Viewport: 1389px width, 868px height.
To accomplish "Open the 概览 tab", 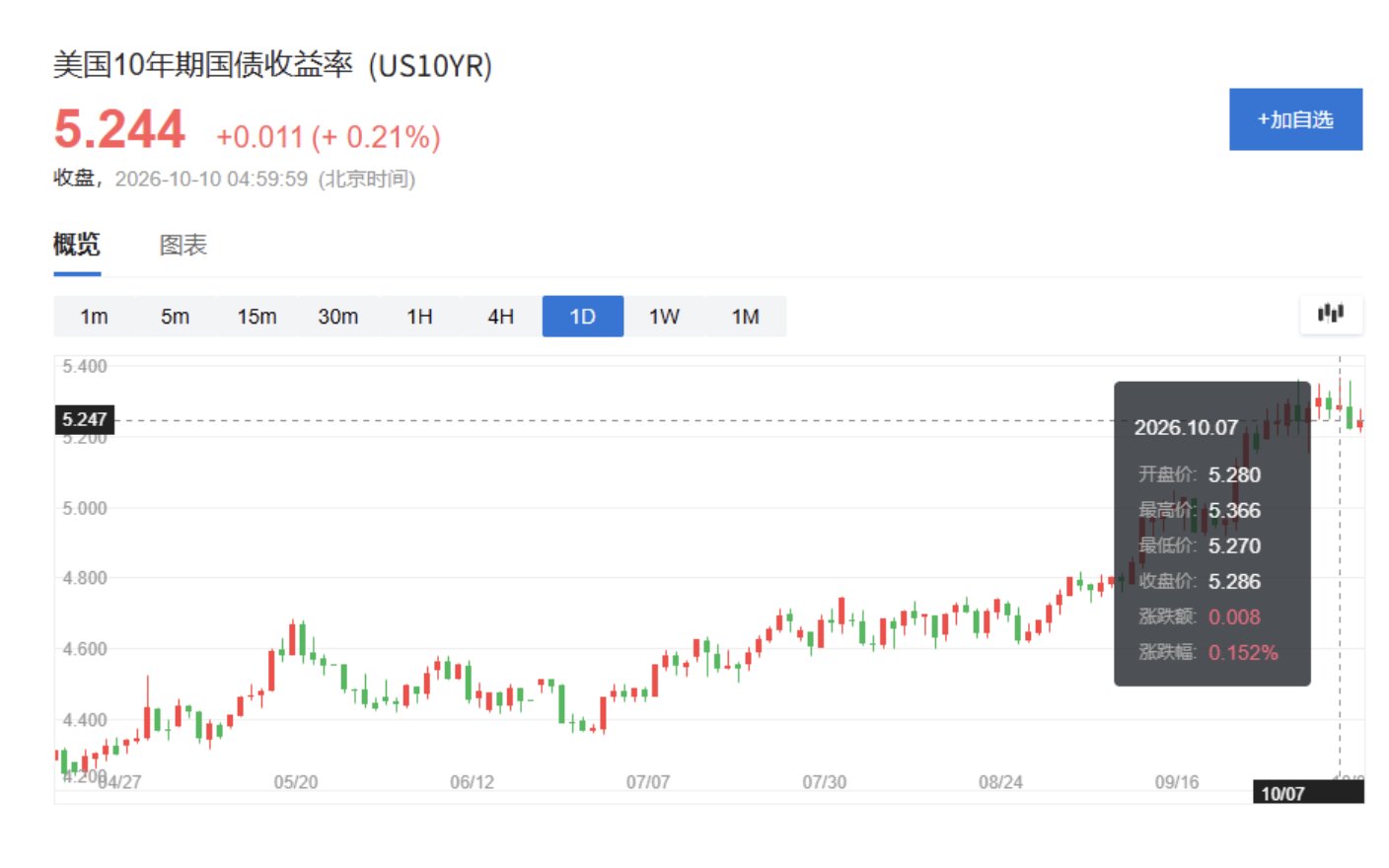I will [77, 245].
